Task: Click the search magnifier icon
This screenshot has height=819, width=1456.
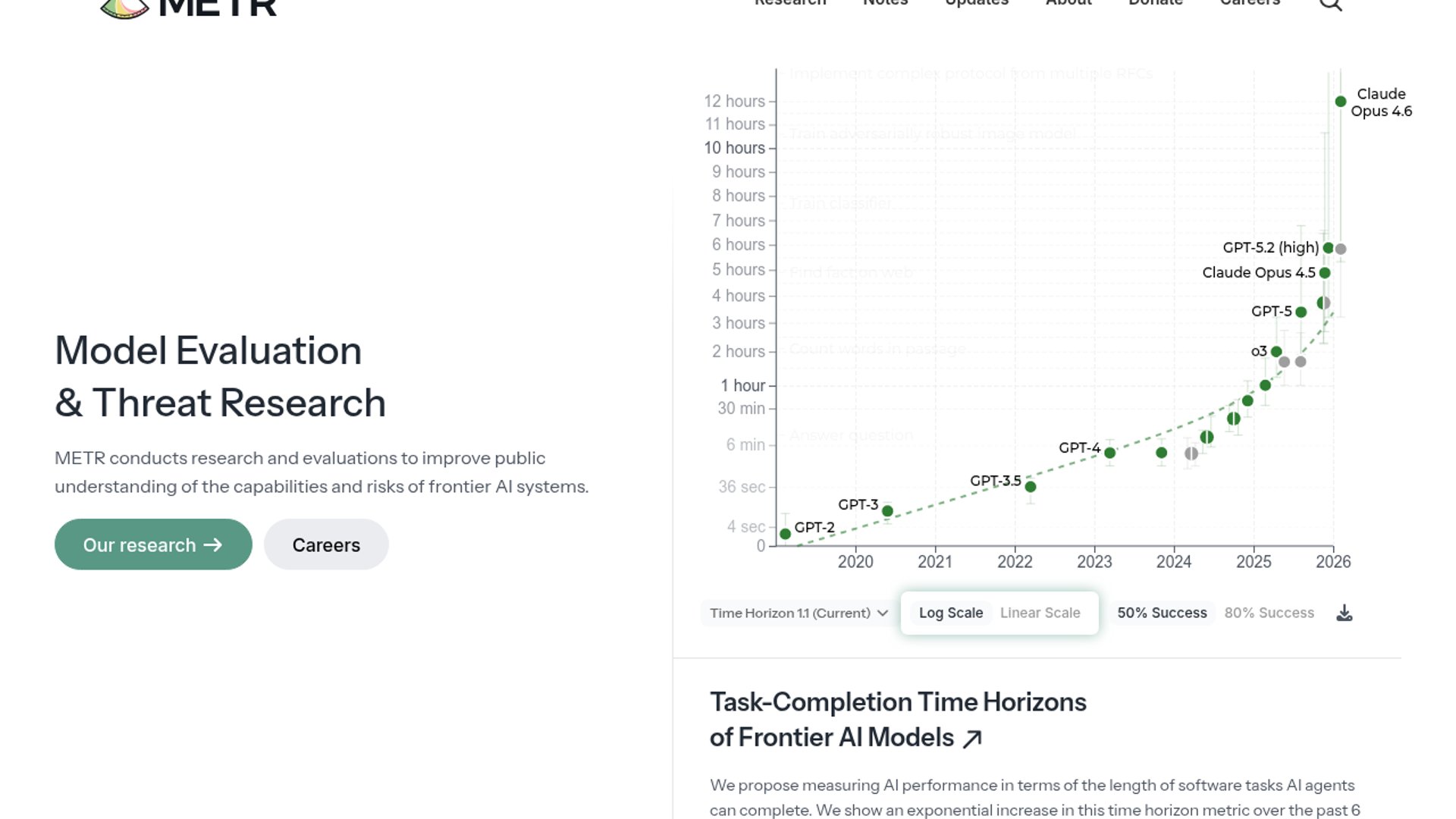Action: point(1330,5)
